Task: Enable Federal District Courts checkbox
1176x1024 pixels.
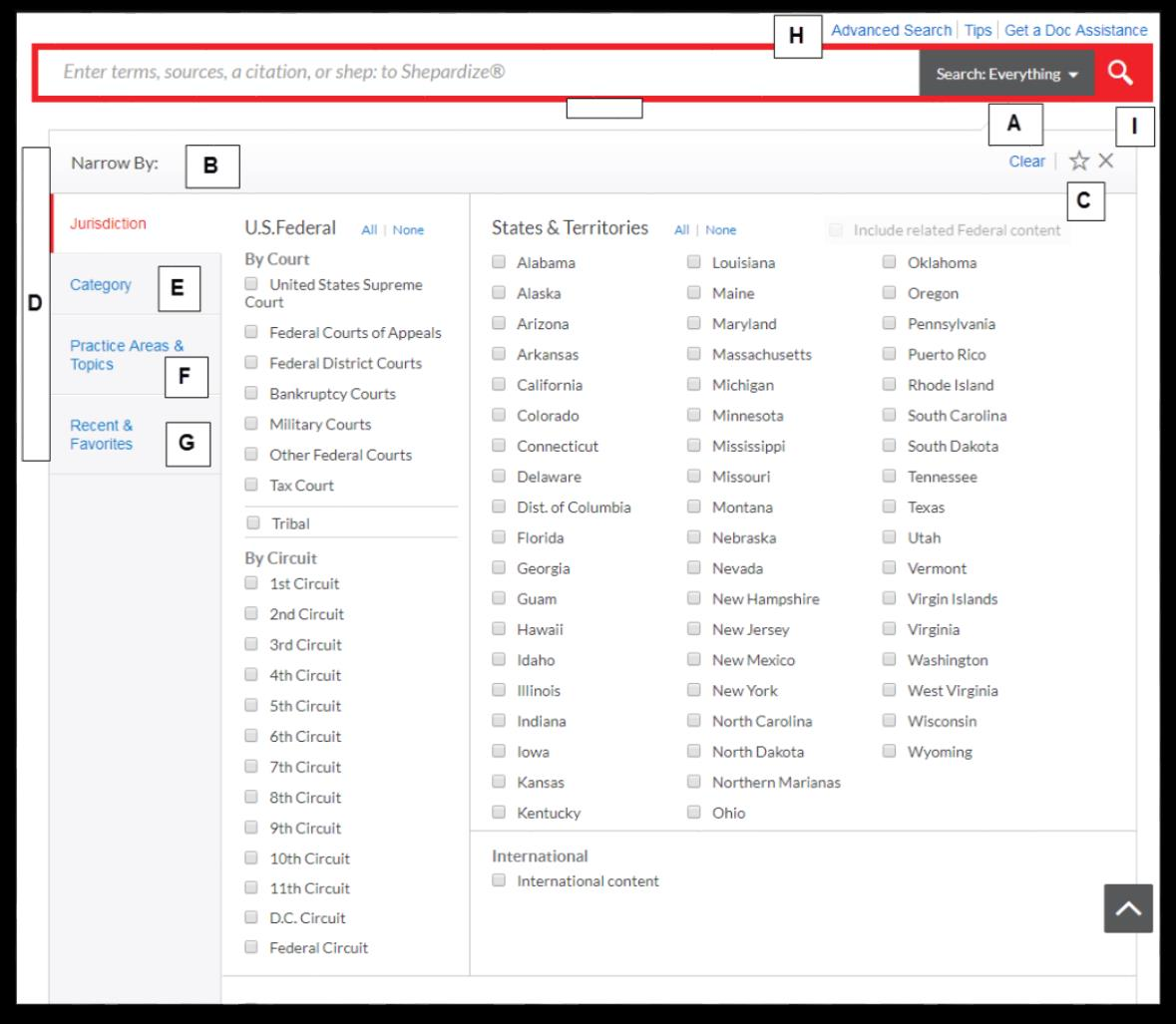Action: pos(251,363)
